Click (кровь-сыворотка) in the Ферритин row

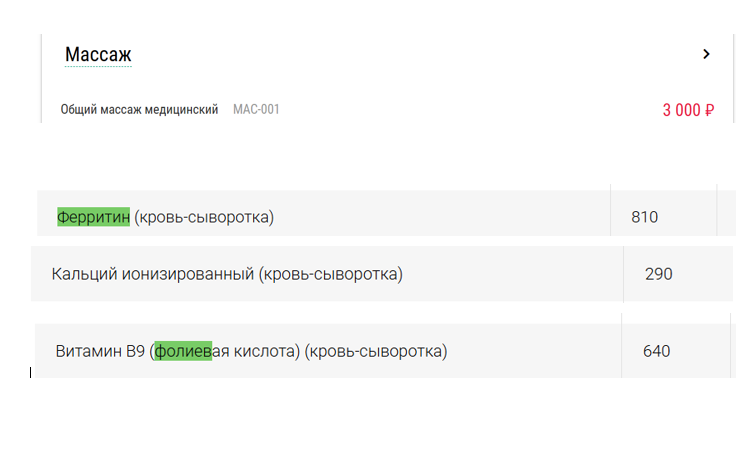pyautogui.click(x=204, y=216)
